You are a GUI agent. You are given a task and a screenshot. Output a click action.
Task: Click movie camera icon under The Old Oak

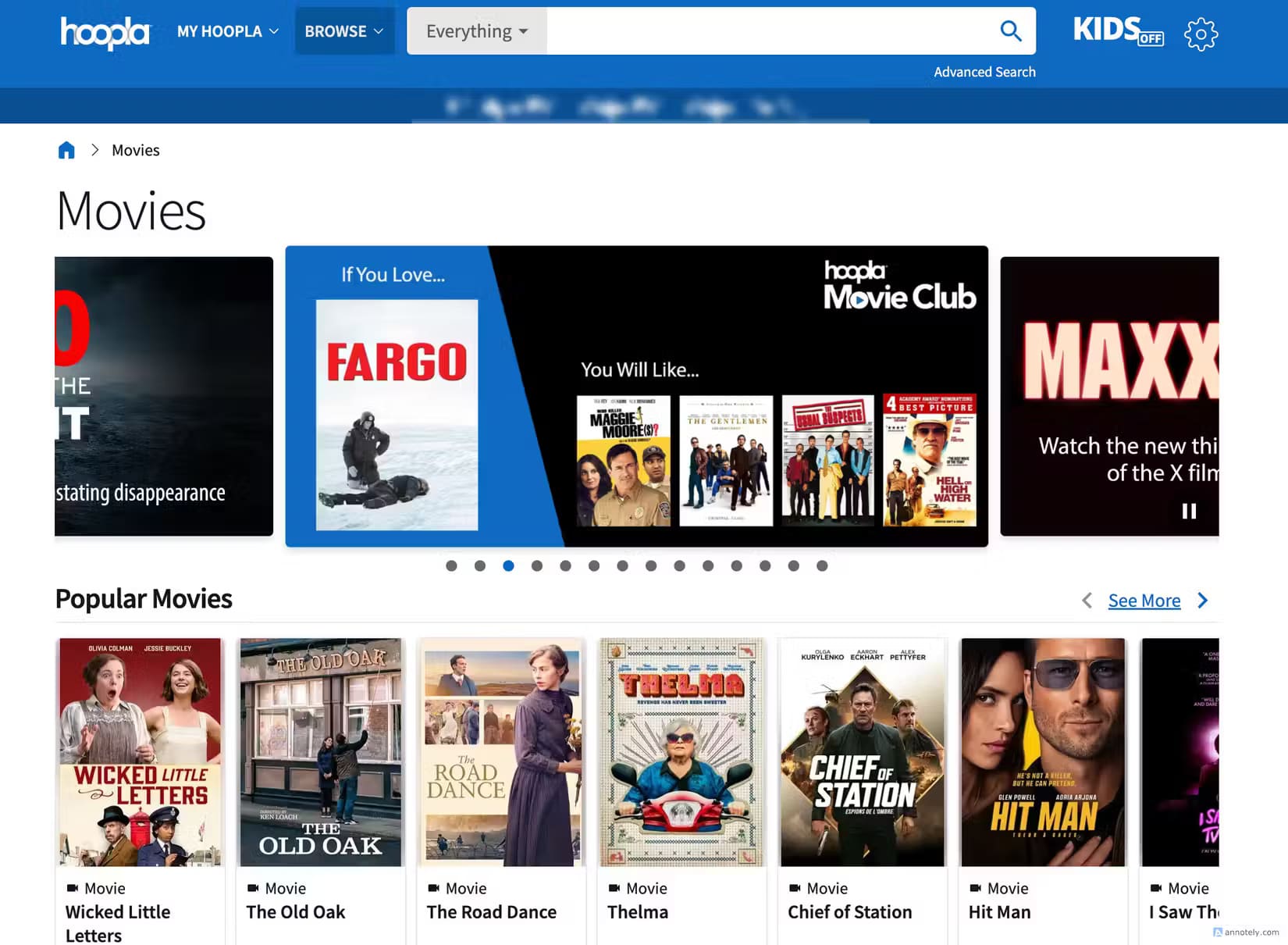click(253, 888)
